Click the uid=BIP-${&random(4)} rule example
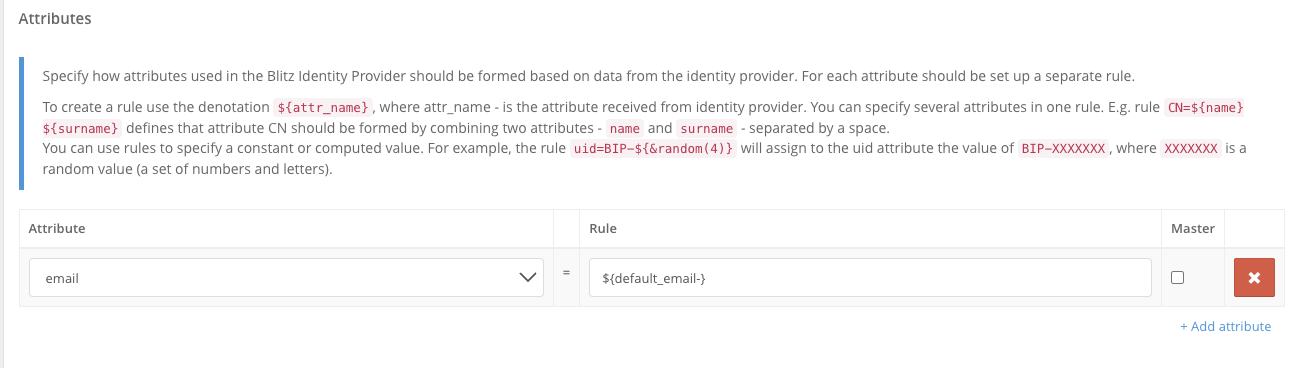 click(x=655, y=149)
